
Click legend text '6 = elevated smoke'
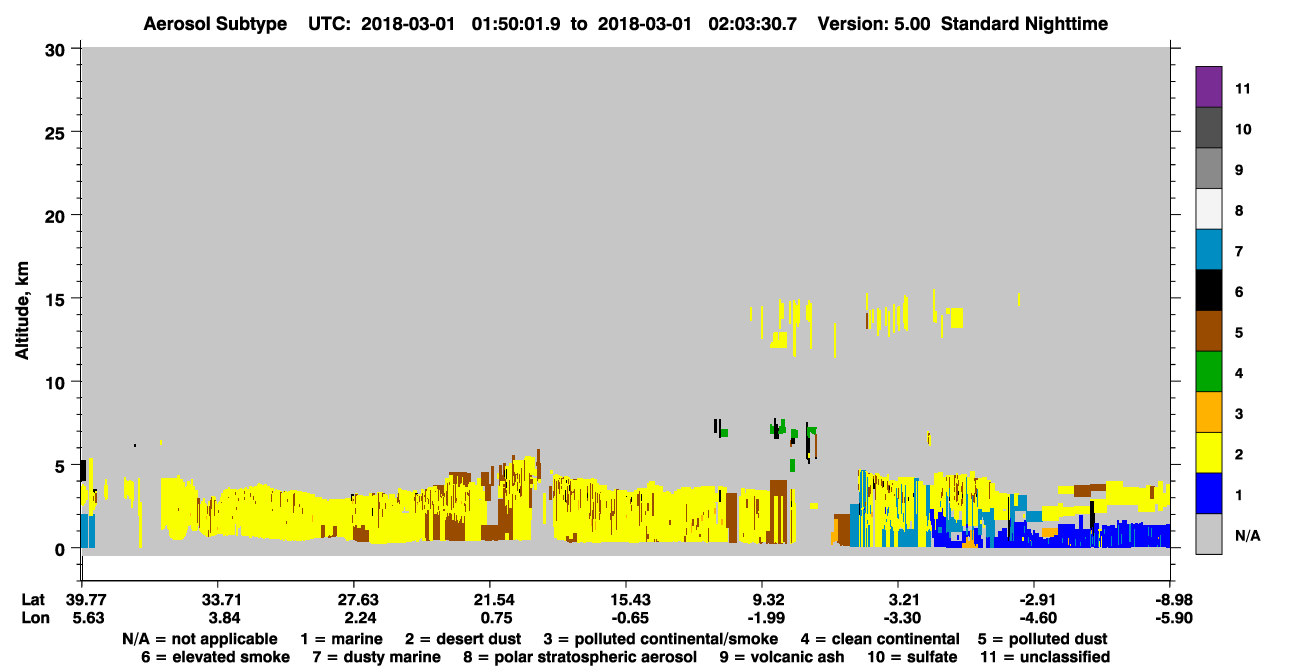click(216, 657)
